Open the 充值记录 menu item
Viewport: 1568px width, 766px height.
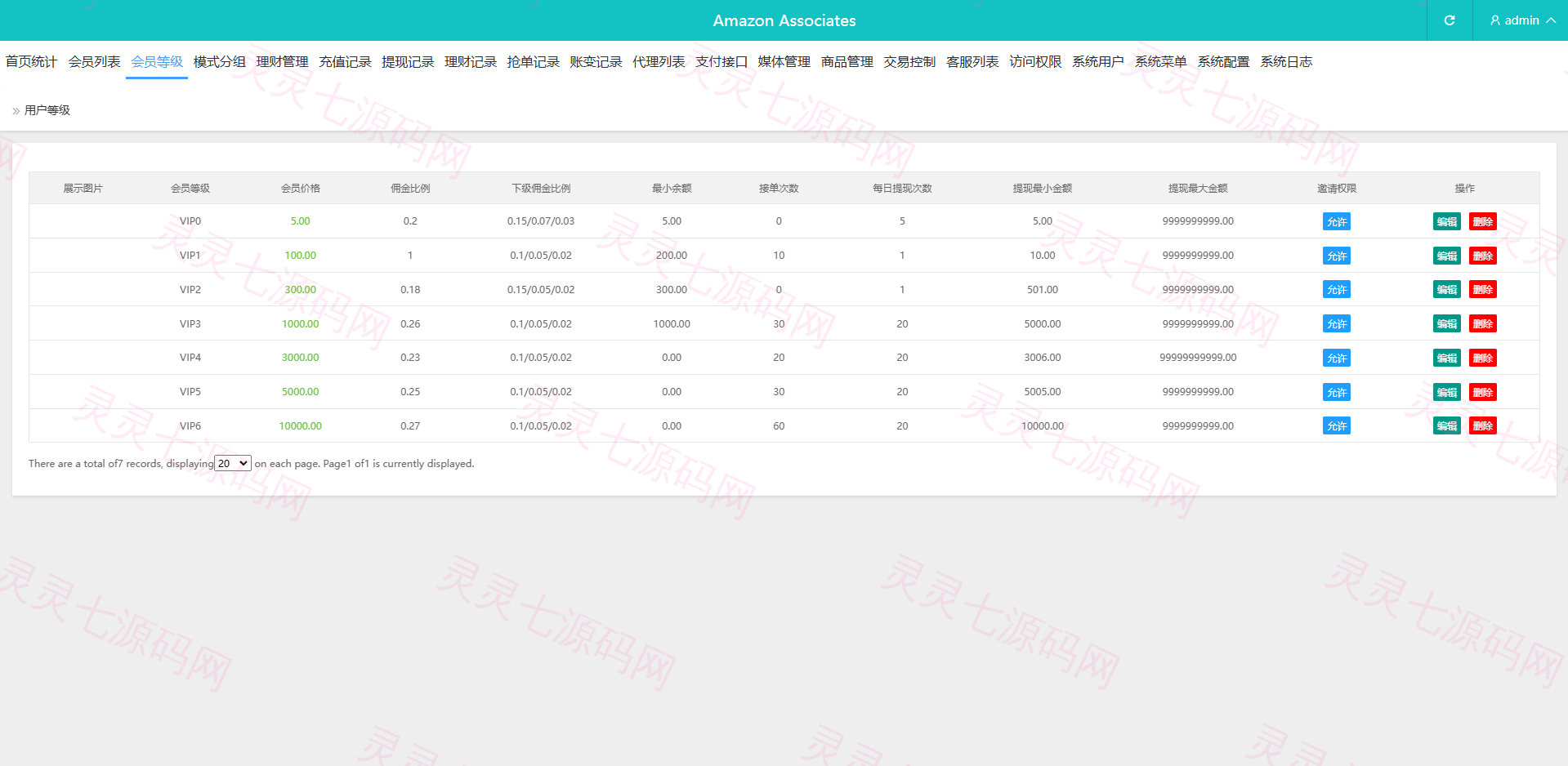(345, 62)
